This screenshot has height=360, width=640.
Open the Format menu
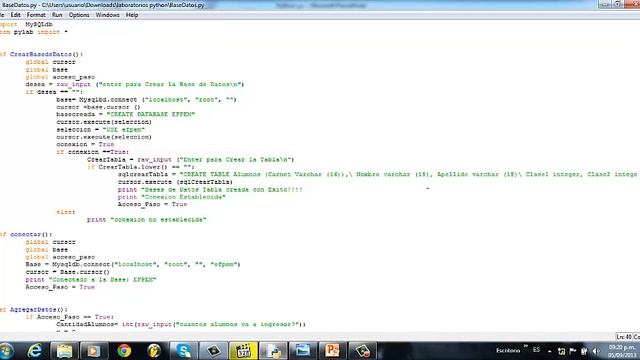click(36, 15)
